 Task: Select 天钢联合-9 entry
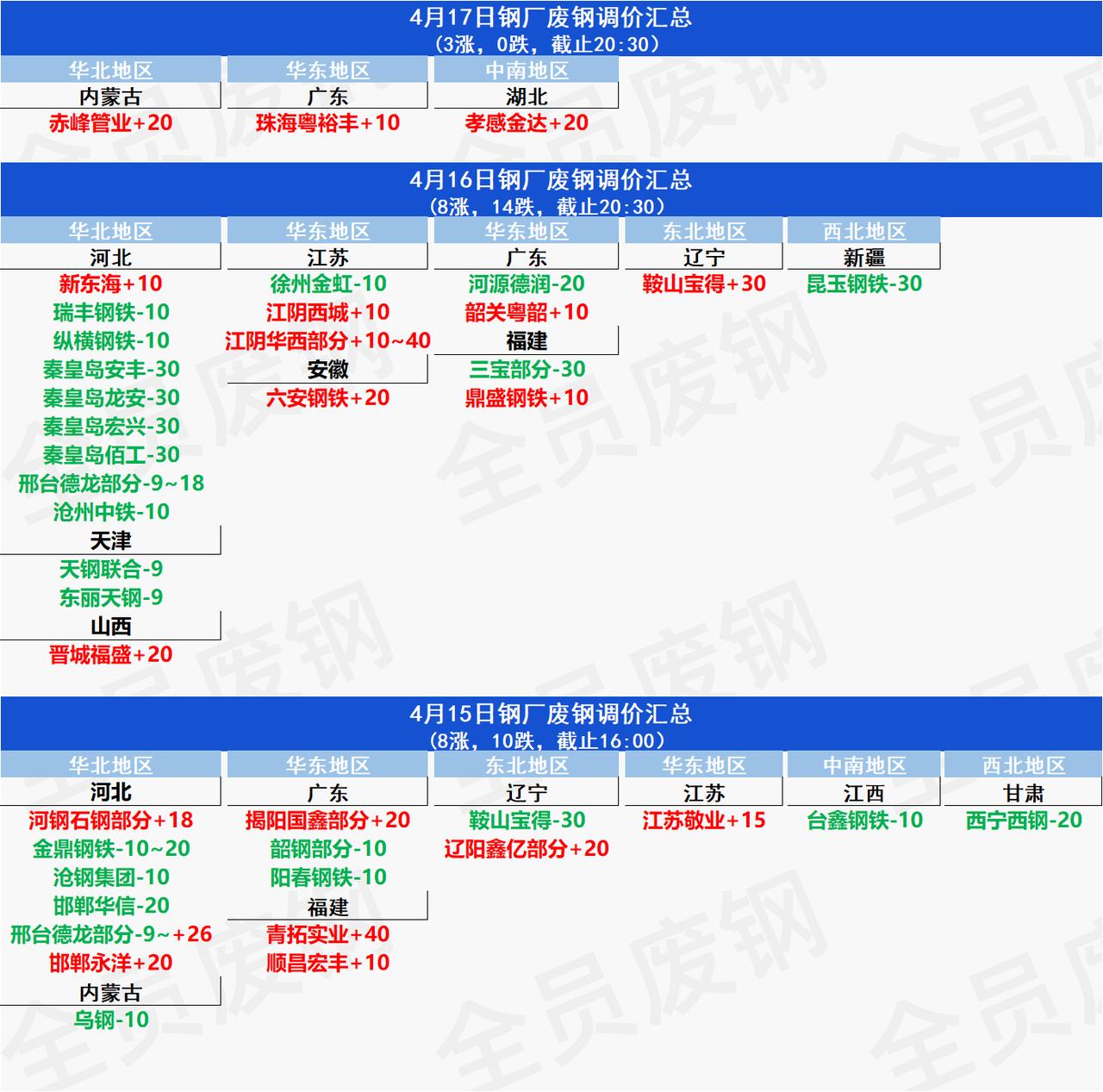pos(110,569)
